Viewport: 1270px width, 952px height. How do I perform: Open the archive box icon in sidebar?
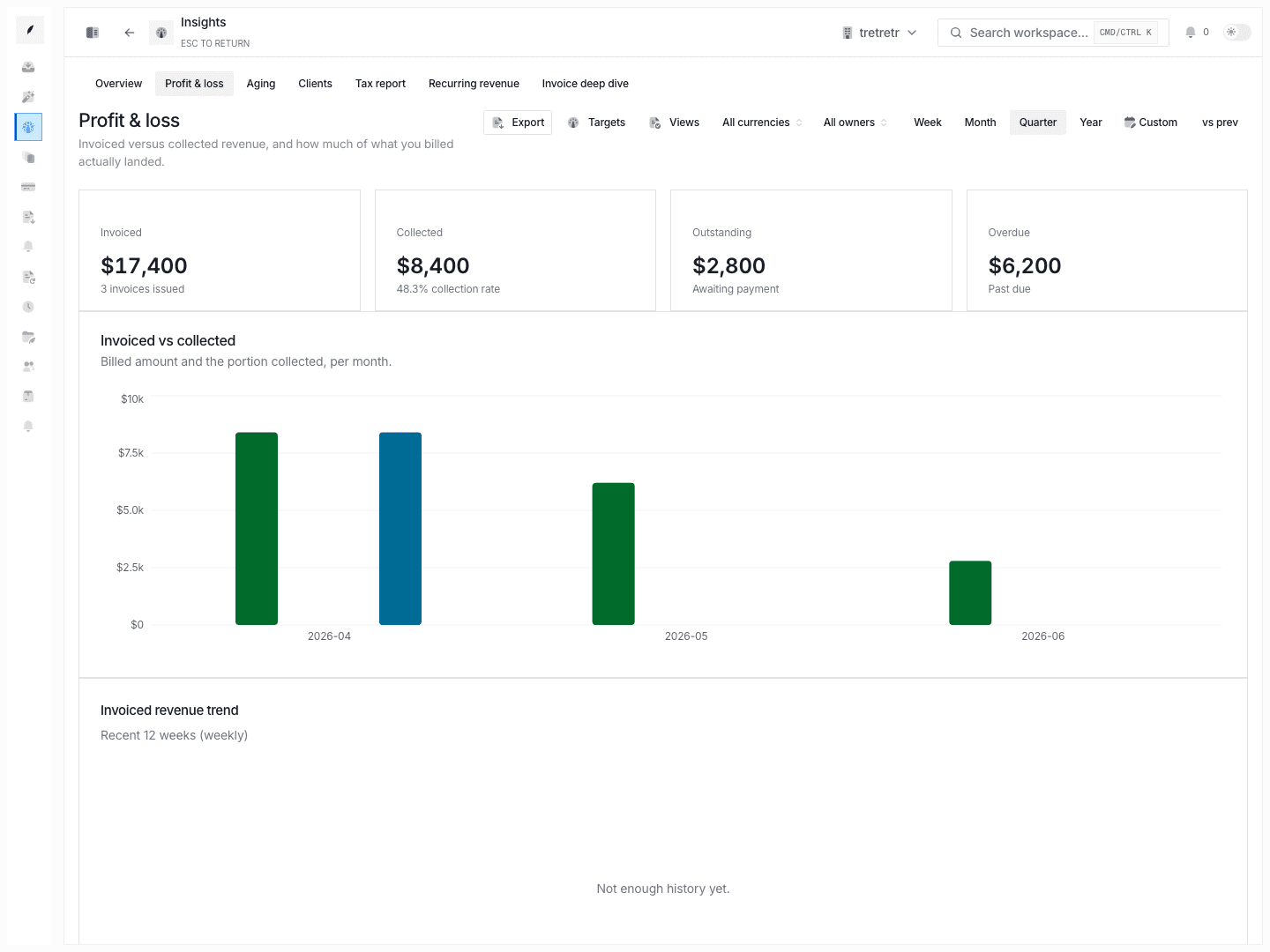pos(28,396)
